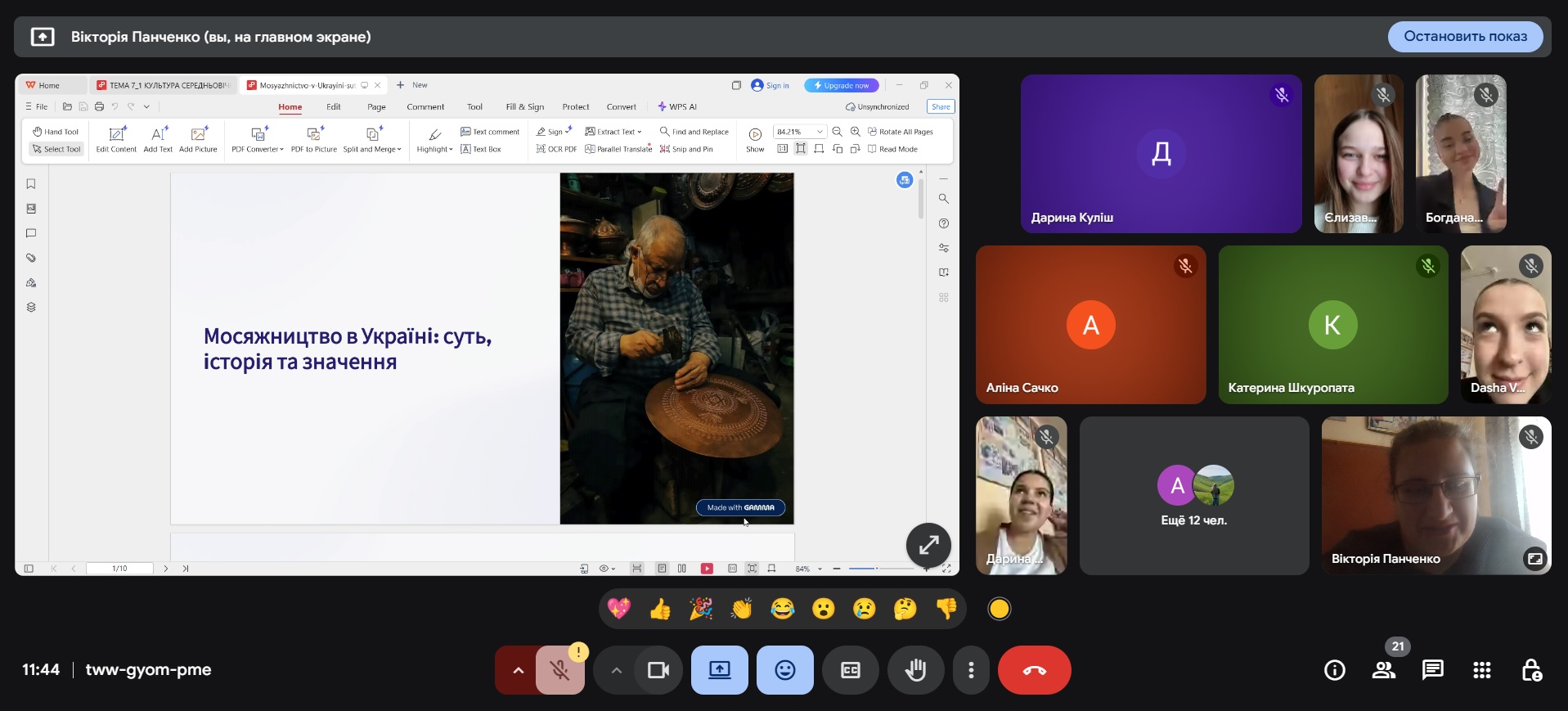Toggle closed captions button
This screenshot has height=711, width=1568.
click(x=851, y=670)
